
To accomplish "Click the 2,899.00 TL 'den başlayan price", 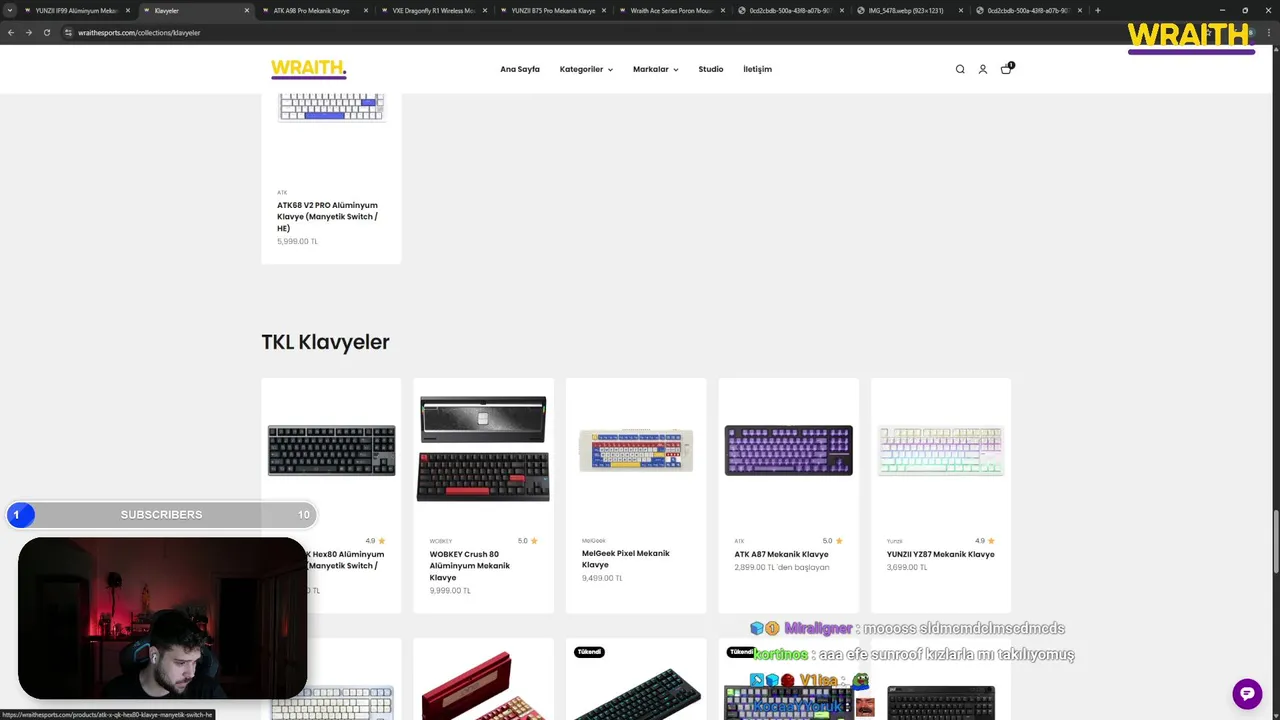I will click(782, 567).
